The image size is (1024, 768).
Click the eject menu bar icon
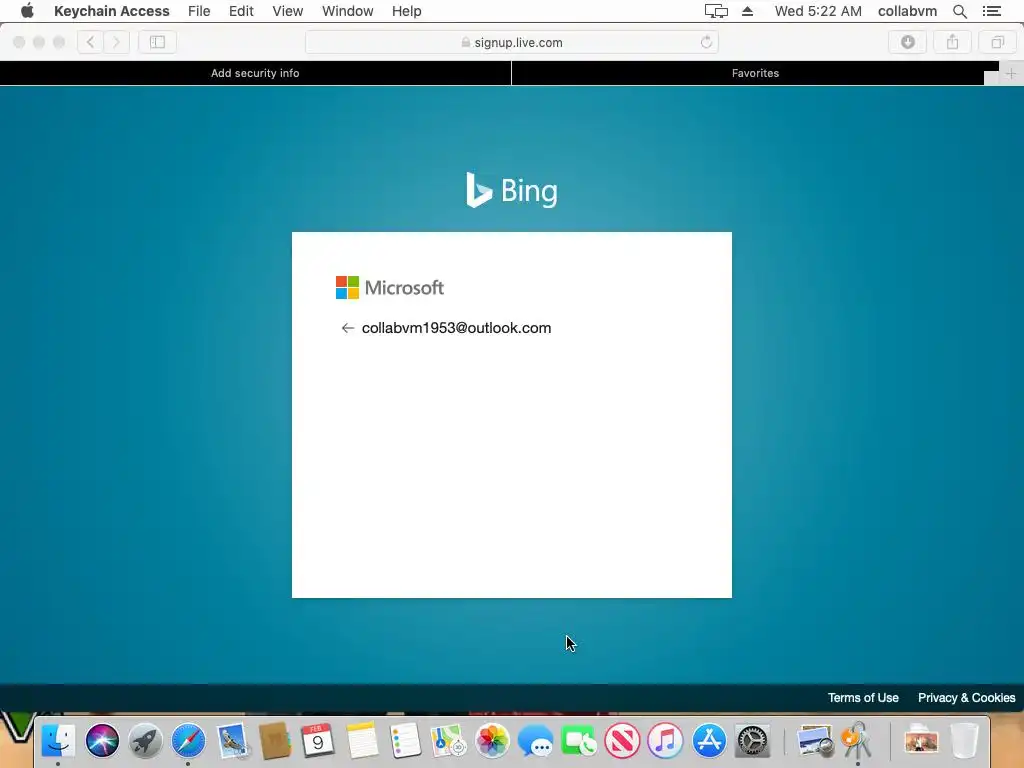click(x=748, y=11)
